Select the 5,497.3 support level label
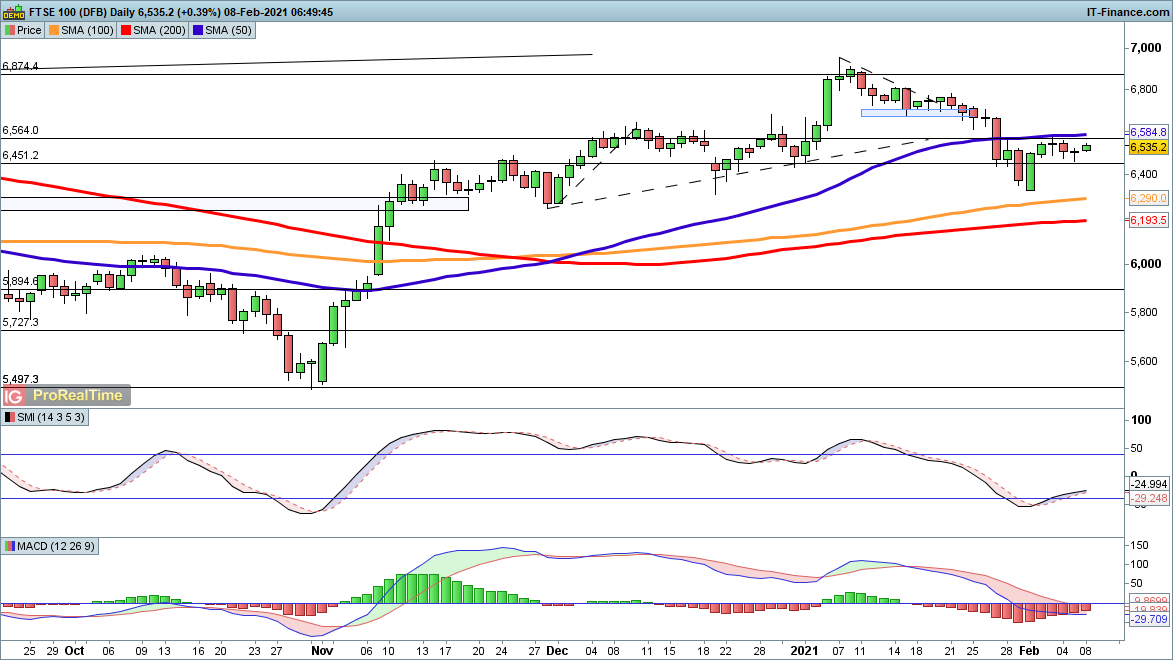This screenshot has height=660, width=1173. [21, 379]
